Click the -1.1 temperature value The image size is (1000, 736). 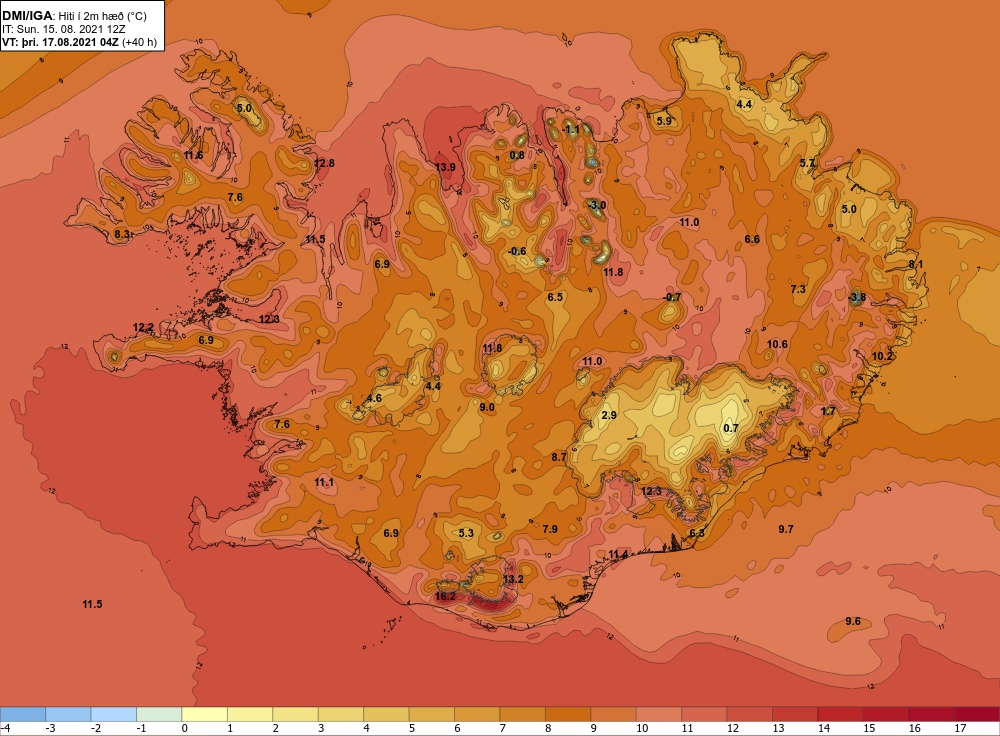pyautogui.click(x=571, y=129)
